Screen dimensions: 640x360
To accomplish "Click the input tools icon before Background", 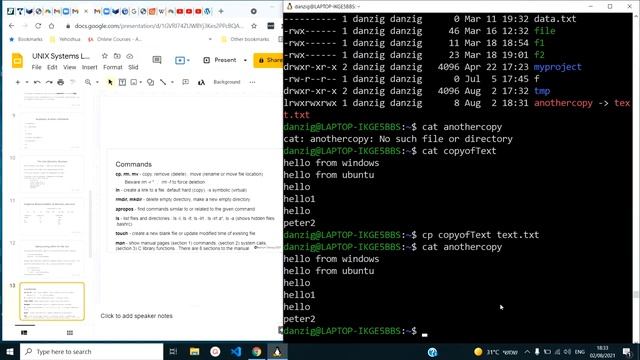I will point(201,82).
